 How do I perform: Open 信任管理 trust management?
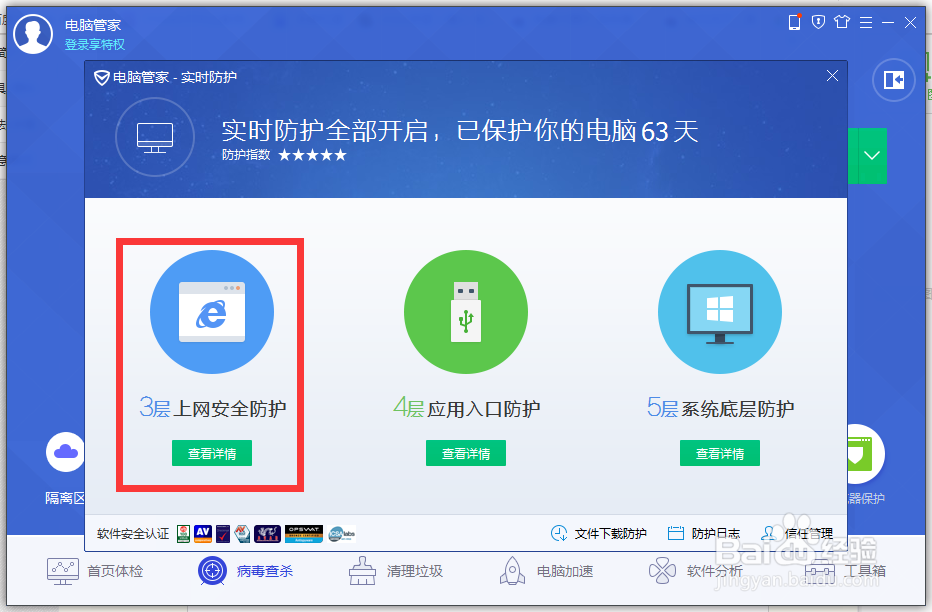click(x=808, y=534)
